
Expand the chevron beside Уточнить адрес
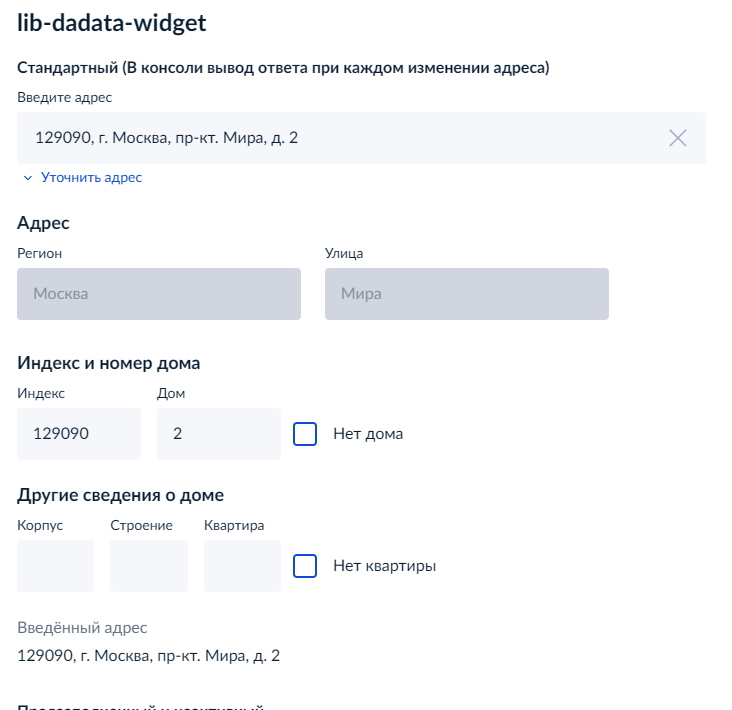(28, 178)
